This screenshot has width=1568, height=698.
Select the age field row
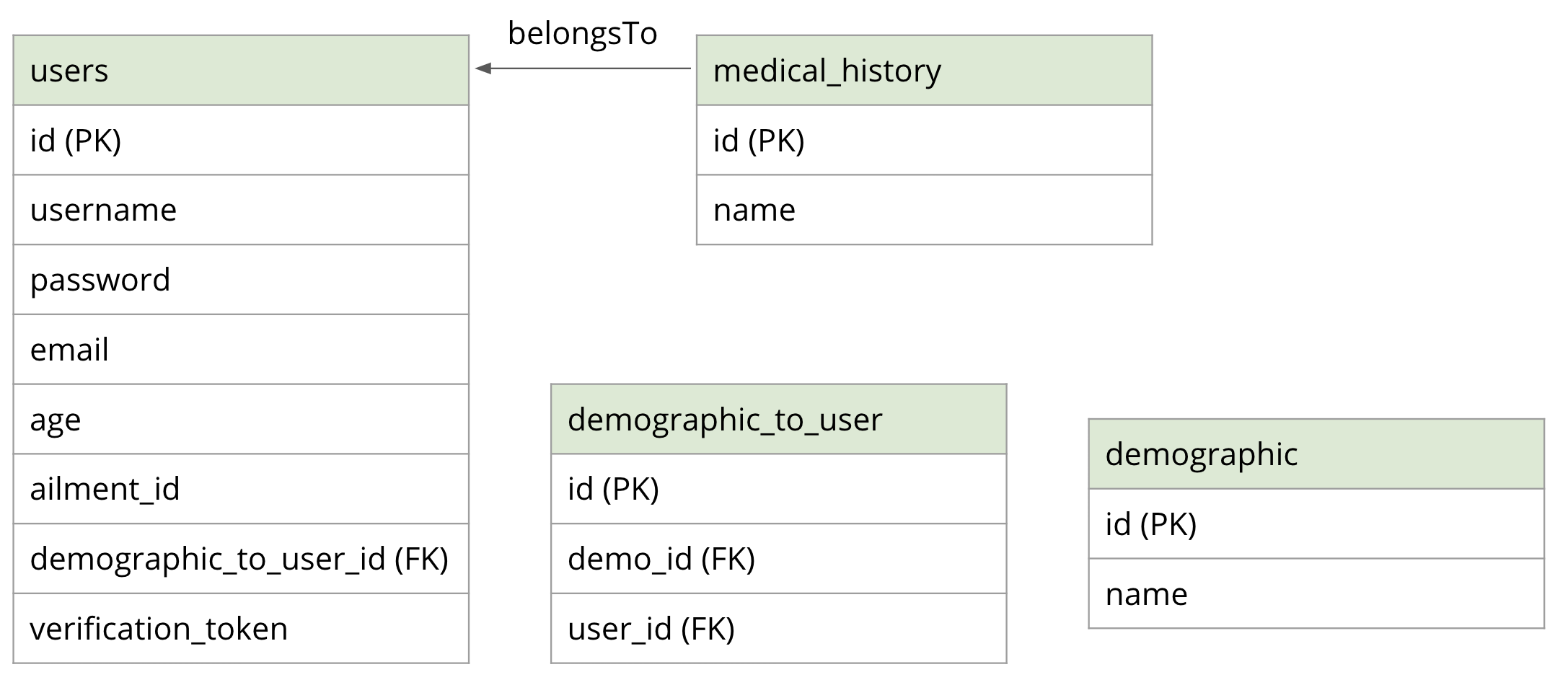[241, 420]
